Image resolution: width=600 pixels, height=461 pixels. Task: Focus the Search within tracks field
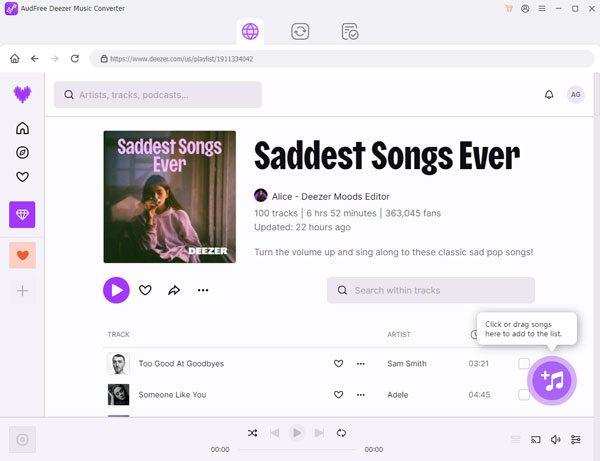click(431, 290)
